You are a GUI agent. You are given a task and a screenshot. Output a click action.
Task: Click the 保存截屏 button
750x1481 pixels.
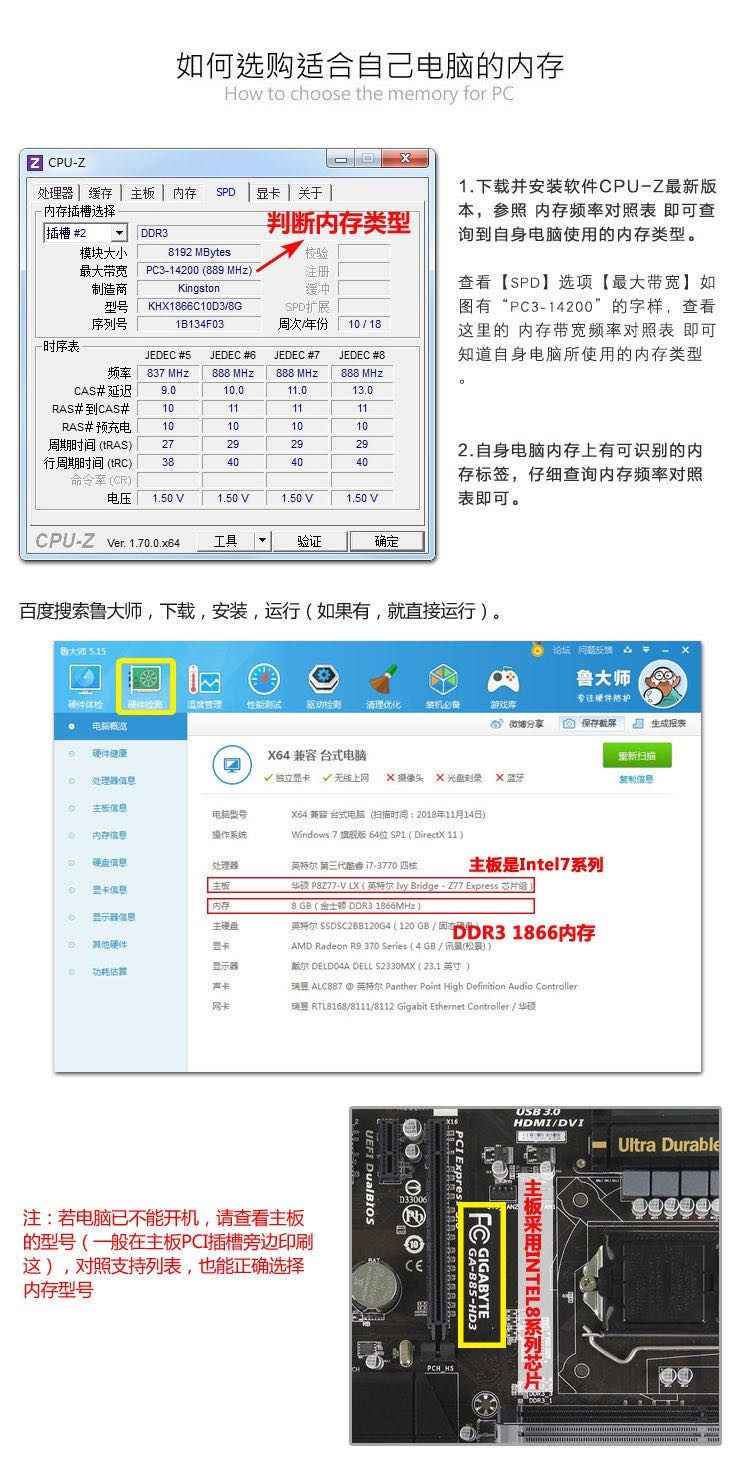click(590, 723)
